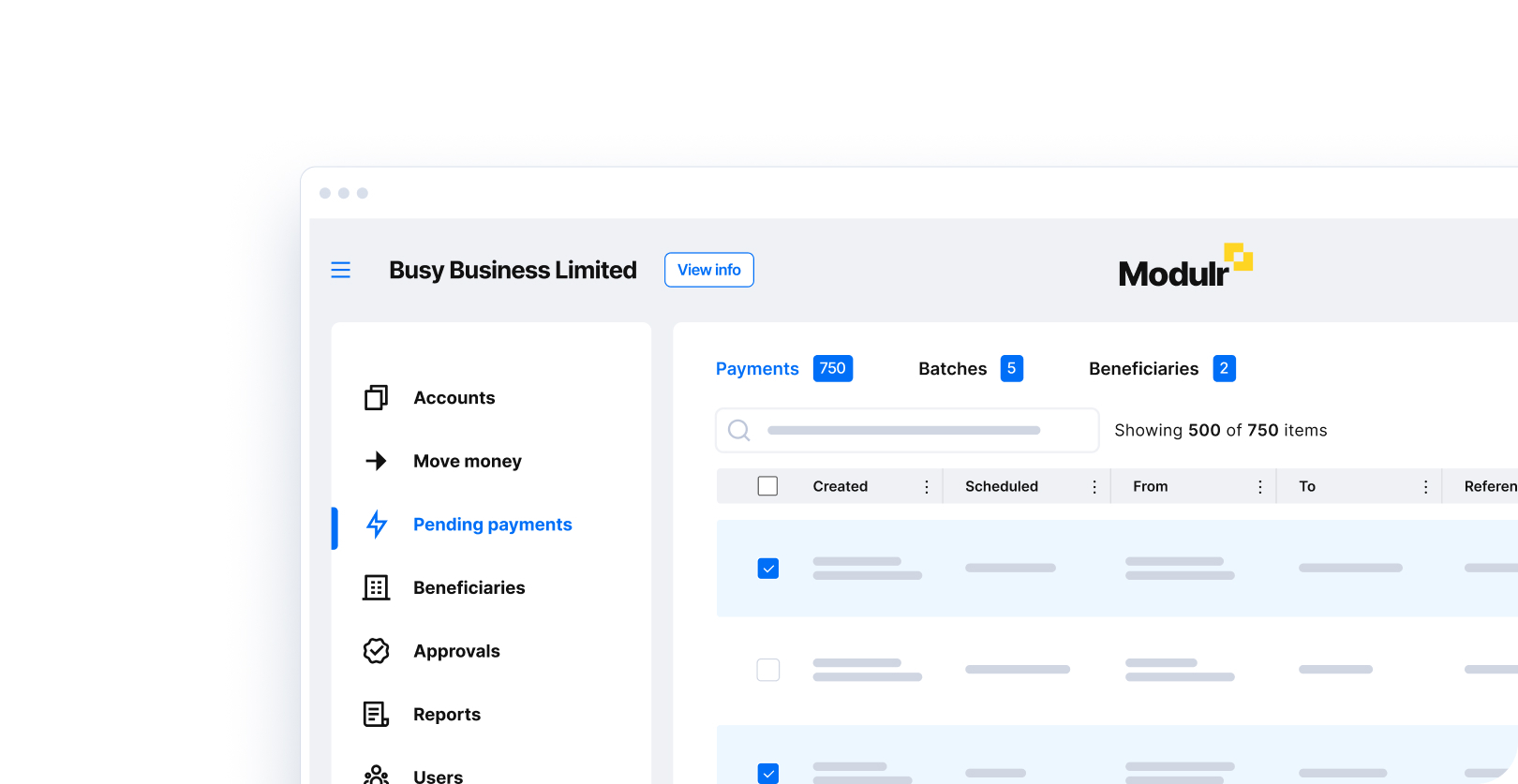Click the Busy Business Limited title
Image resolution: width=1518 pixels, height=784 pixels.
513,270
